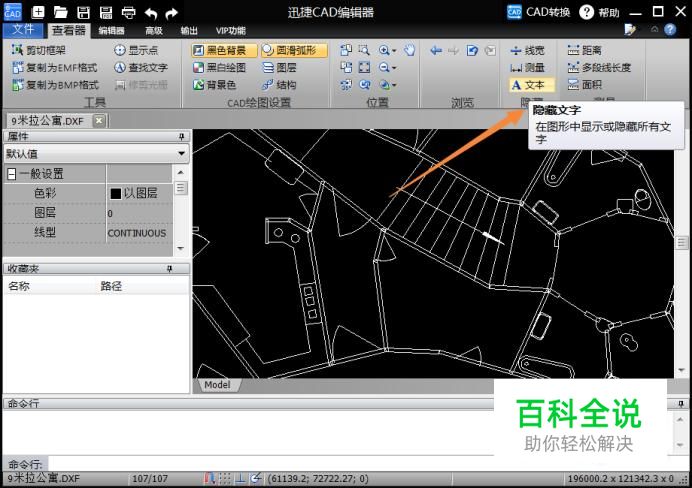Switch to the 输出 tab
Screen dimensions: 692x488
pos(189,30)
